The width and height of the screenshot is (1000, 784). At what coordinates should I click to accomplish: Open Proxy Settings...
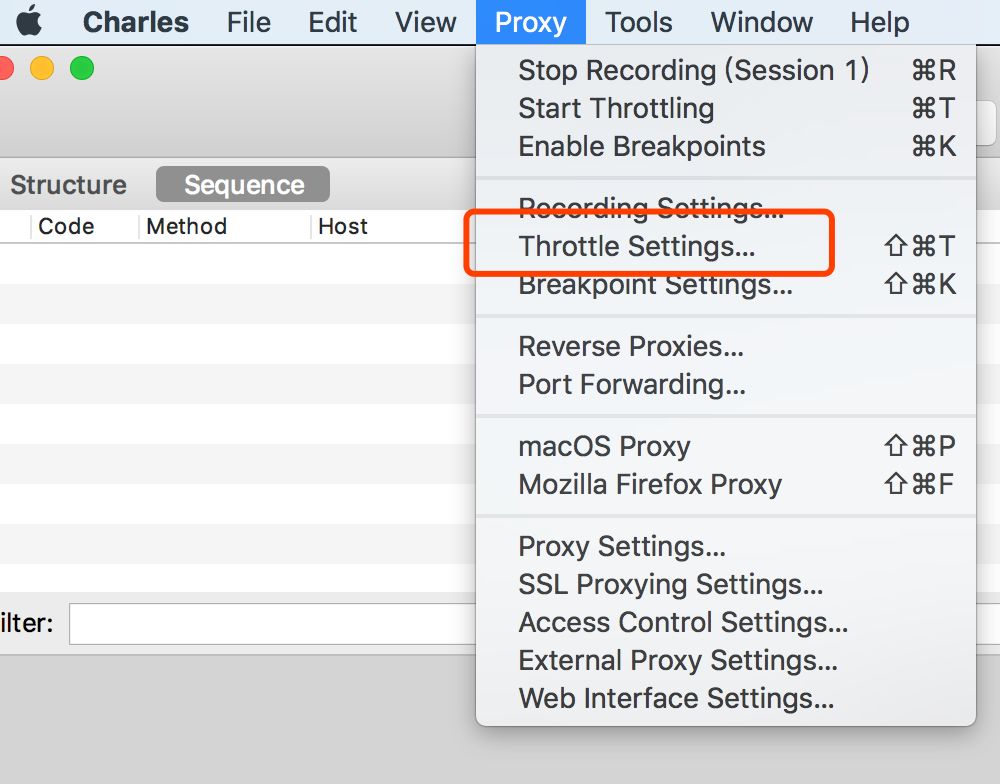coord(726,547)
